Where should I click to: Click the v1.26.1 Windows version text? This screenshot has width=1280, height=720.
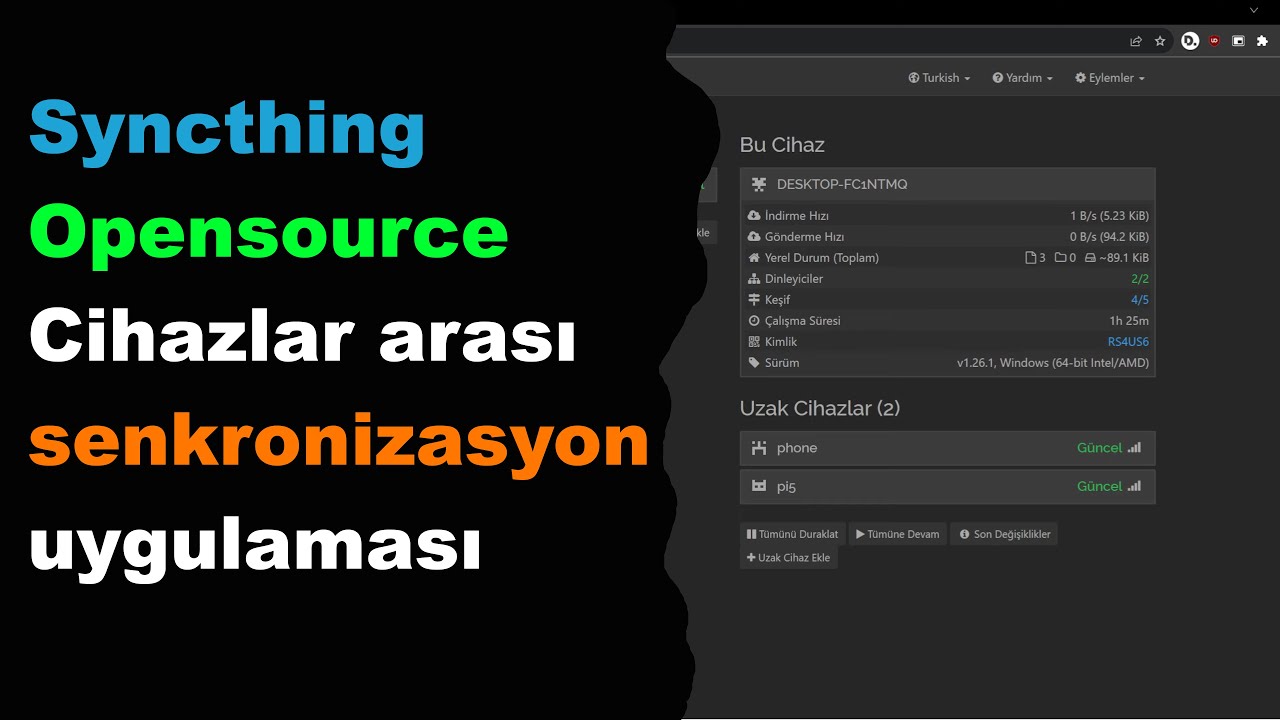pyautogui.click(x=1053, y=363)
